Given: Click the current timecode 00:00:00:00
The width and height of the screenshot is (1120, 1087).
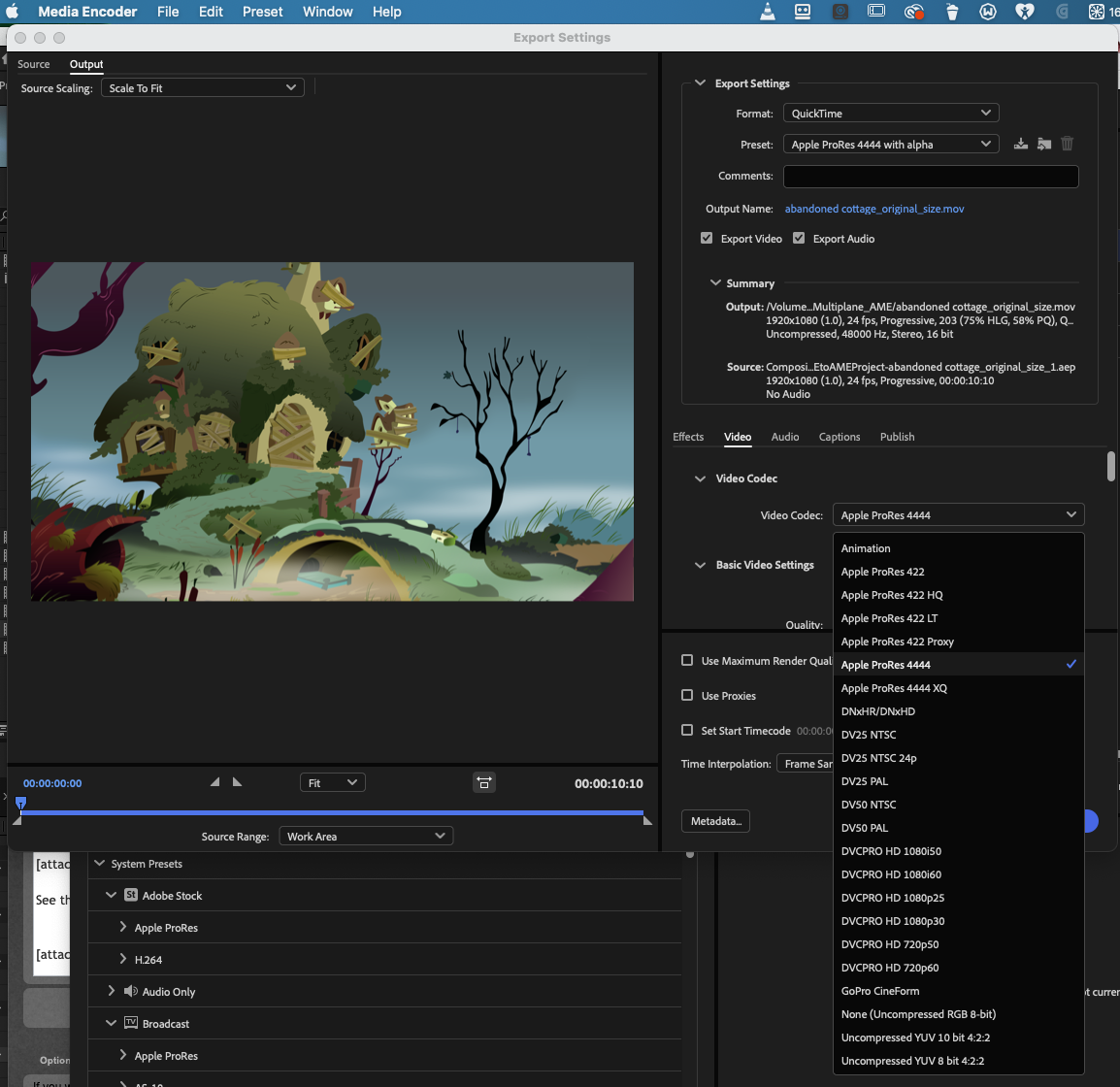Looking at the screenshot, I should coord(52,783).
